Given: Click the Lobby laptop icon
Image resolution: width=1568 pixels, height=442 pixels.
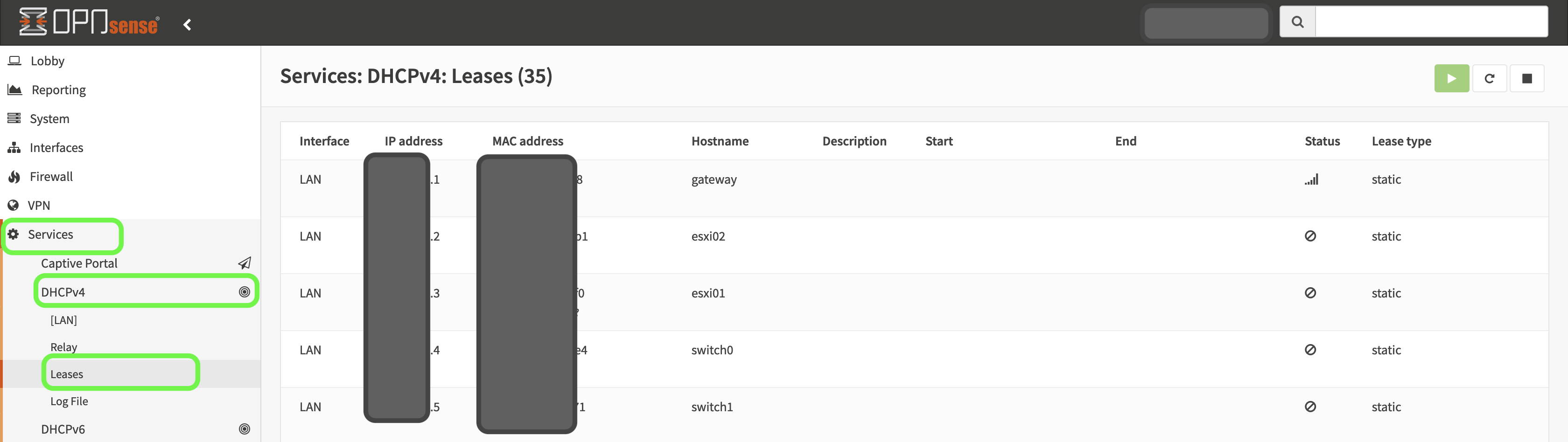Looking at the screenshot, I should 14,60.
